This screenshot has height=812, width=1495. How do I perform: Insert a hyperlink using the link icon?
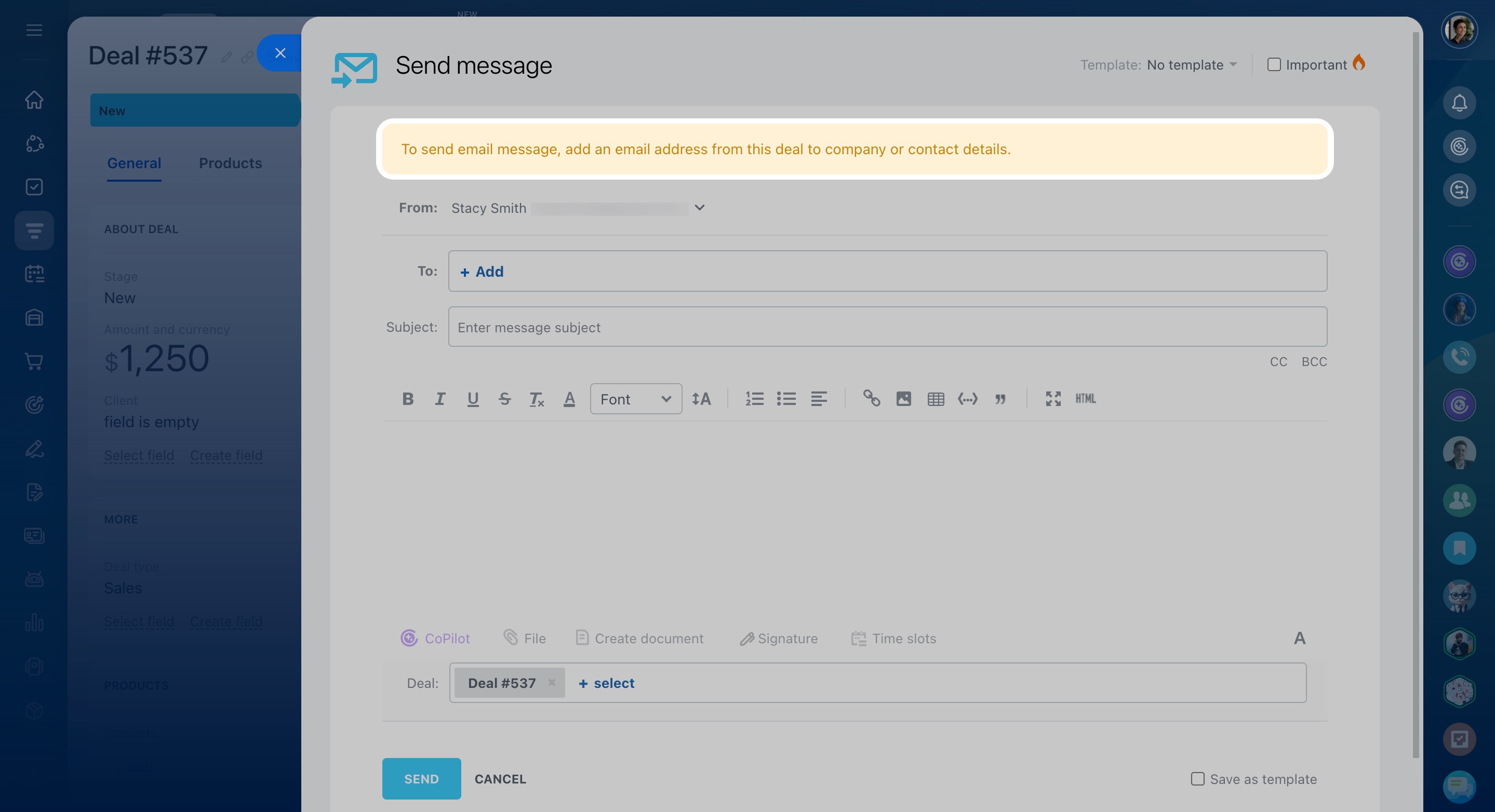click(x=871, y=398)
